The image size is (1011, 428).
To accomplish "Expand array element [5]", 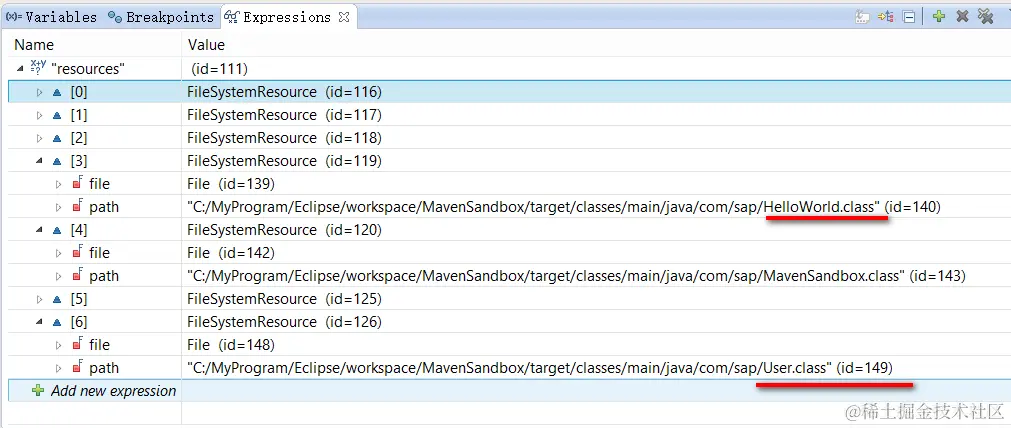I will (x=39, y=299).
